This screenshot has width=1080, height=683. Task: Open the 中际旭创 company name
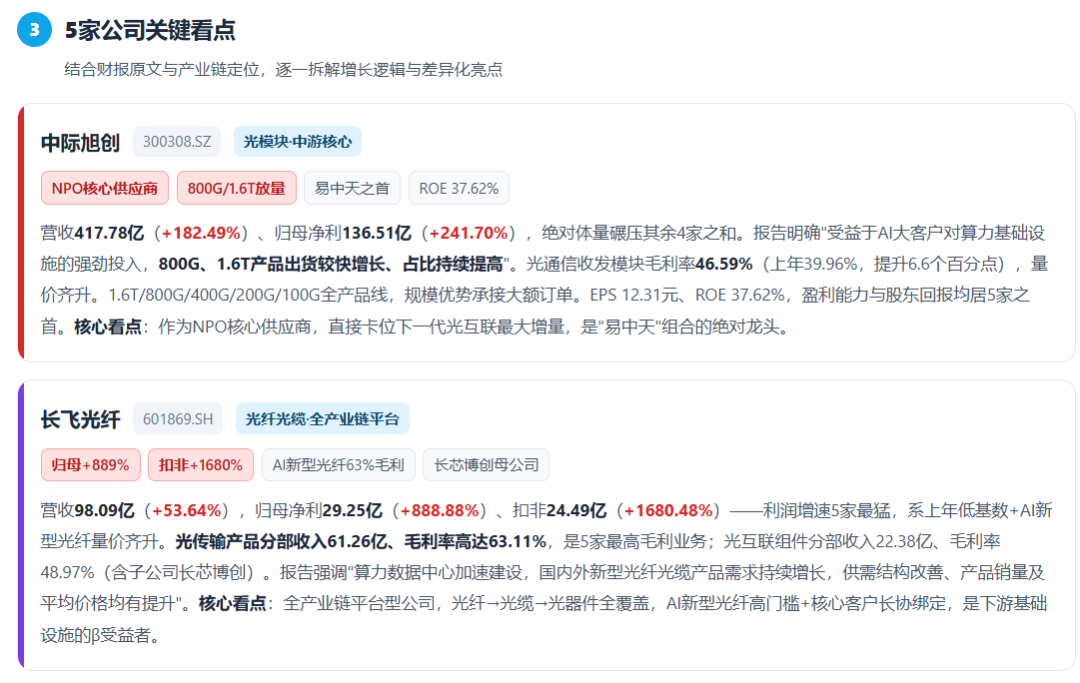pos(80,143)
